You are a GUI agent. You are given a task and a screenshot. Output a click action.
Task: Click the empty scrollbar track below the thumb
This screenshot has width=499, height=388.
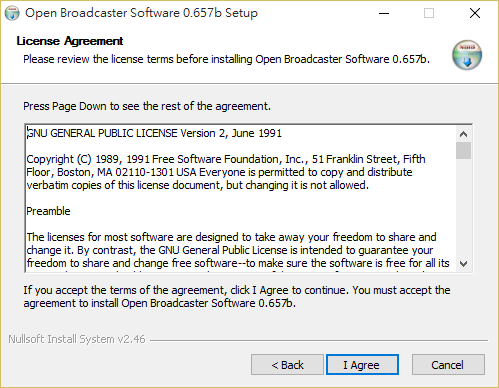[463, 207]
